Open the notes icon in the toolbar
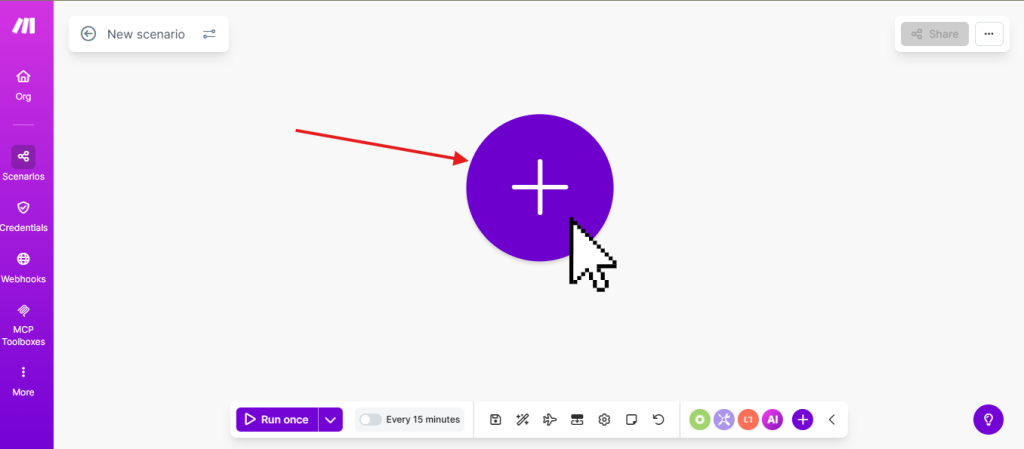 coord(631,420)
